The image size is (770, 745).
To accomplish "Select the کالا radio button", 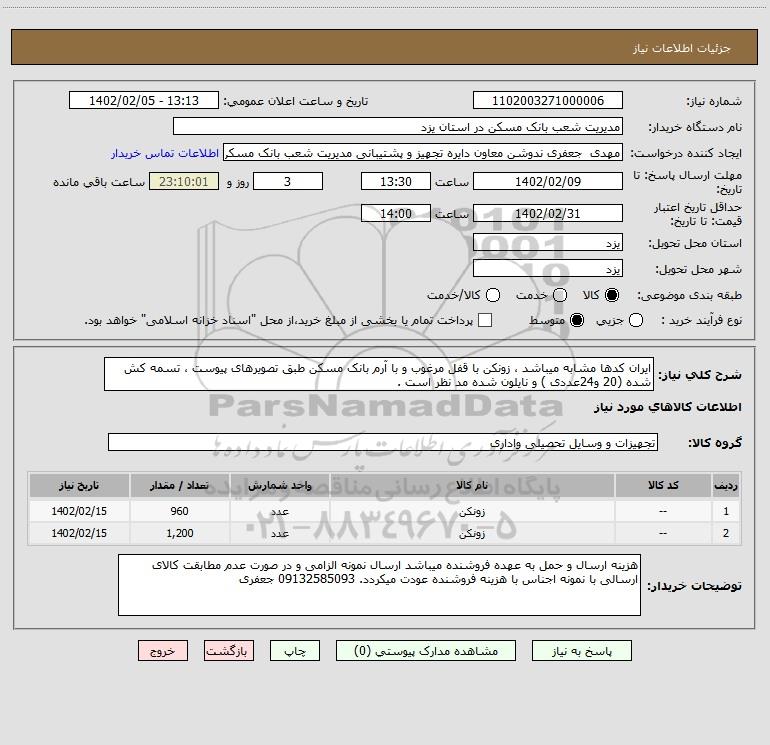I will pyautogui.click(x=612, y=295).
